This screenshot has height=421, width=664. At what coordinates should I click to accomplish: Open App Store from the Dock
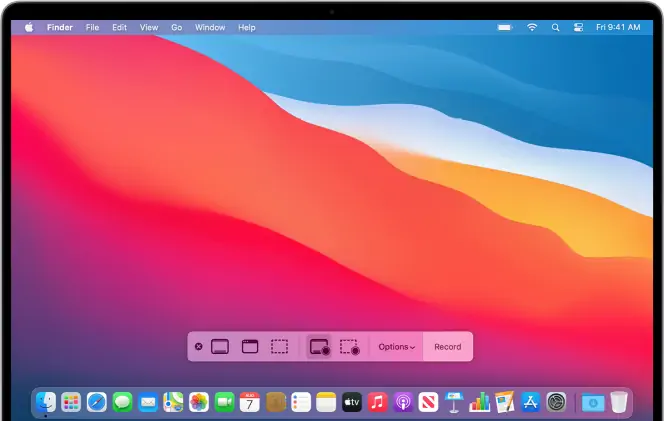[531, 402]
